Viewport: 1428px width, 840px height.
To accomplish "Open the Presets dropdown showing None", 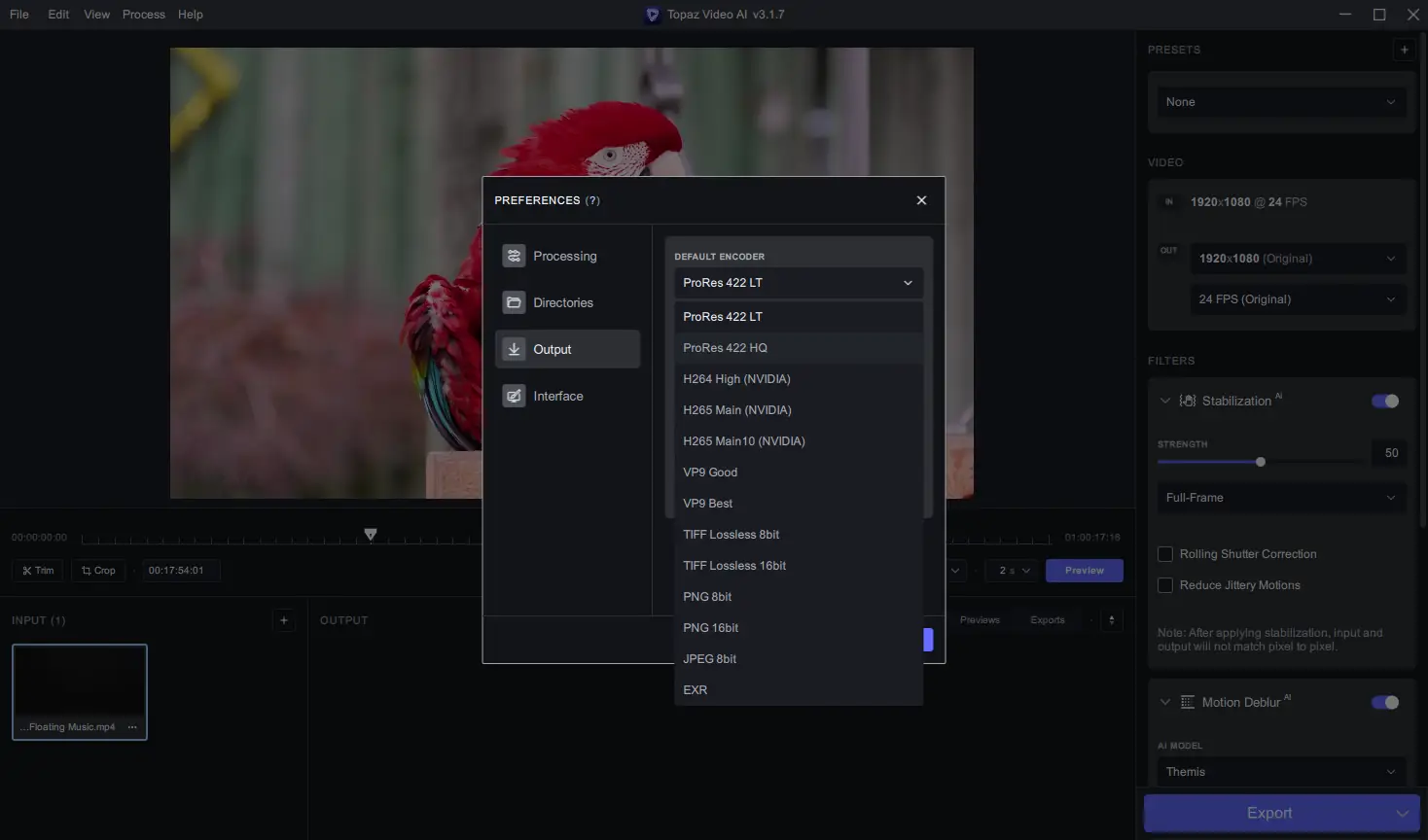I will [x=1281, y=102].
